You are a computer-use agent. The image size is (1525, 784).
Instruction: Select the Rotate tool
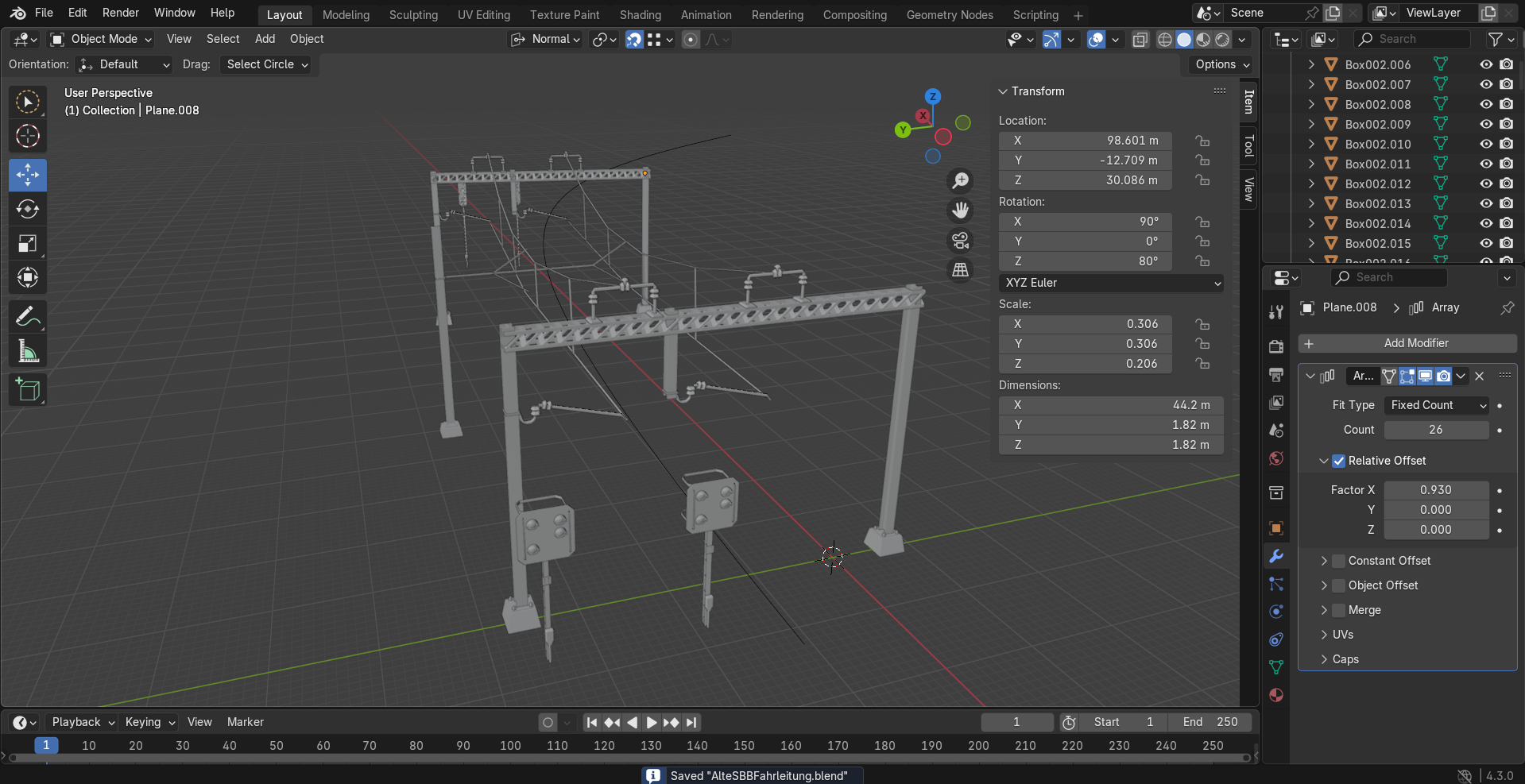click(x=28, y=209)
